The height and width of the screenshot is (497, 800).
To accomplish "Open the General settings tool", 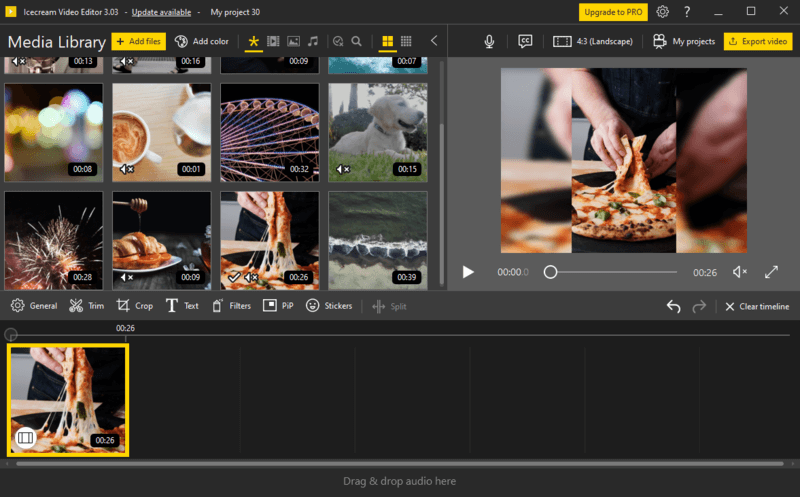I will click(34, 306).
